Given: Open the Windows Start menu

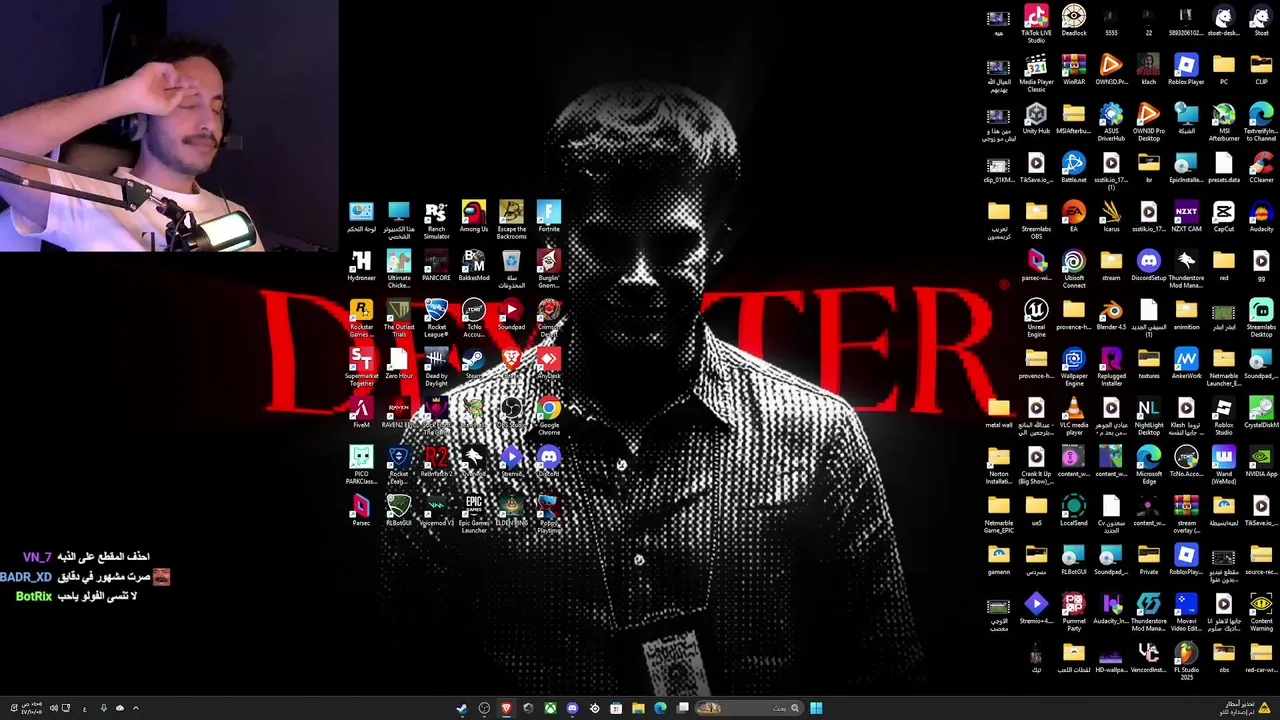Looking at the screenshot, I should (816, 708).
